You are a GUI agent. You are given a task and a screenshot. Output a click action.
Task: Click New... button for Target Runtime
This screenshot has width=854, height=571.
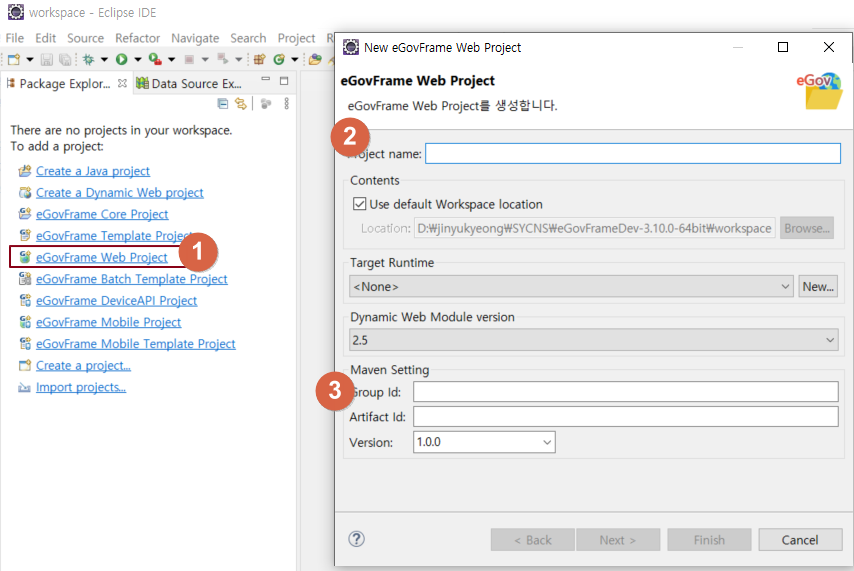pos(818,287)
